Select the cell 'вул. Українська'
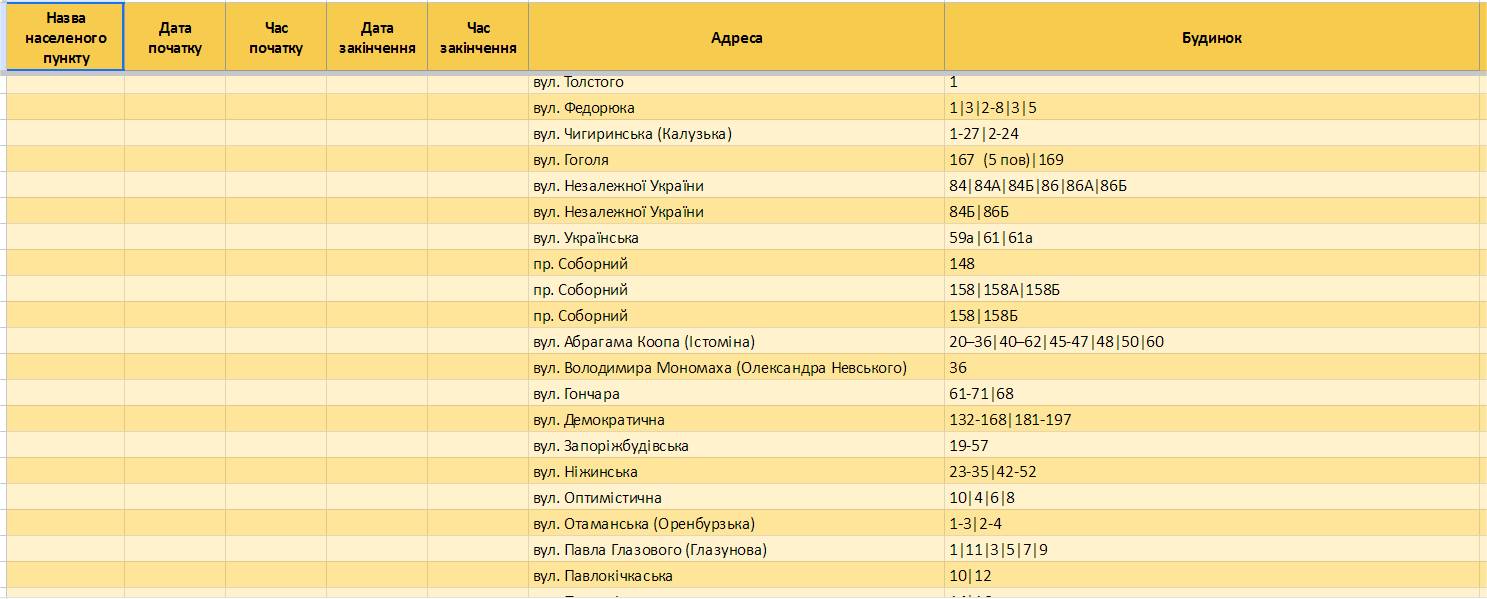Screen dimensions: 1487x599 coord(737,237)
